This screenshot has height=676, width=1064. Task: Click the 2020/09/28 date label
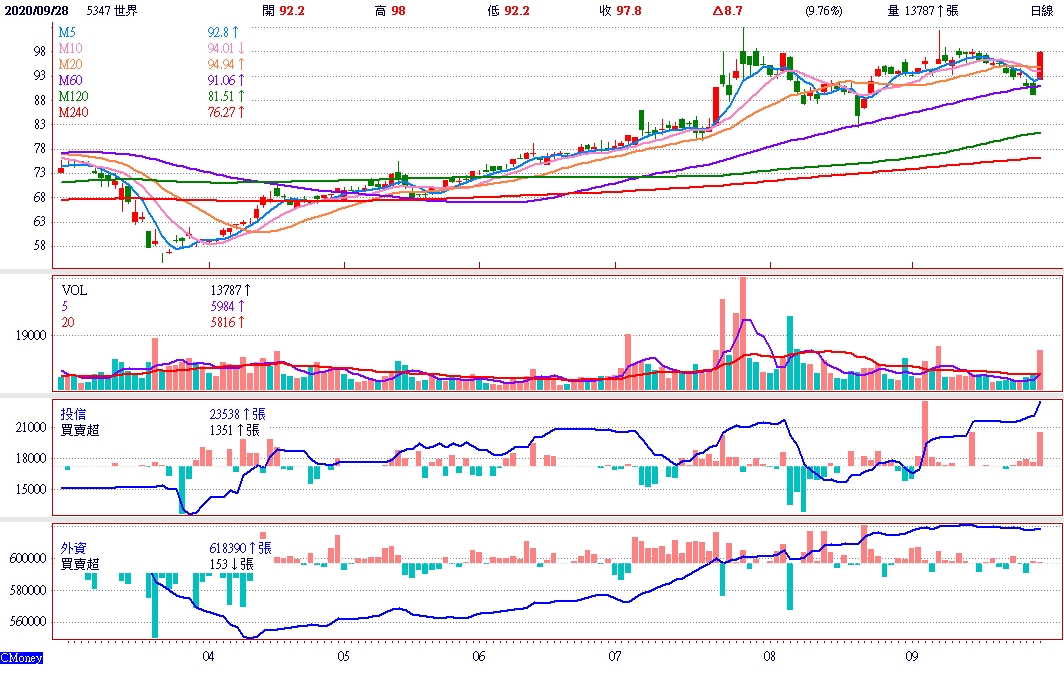click(37, 11)
